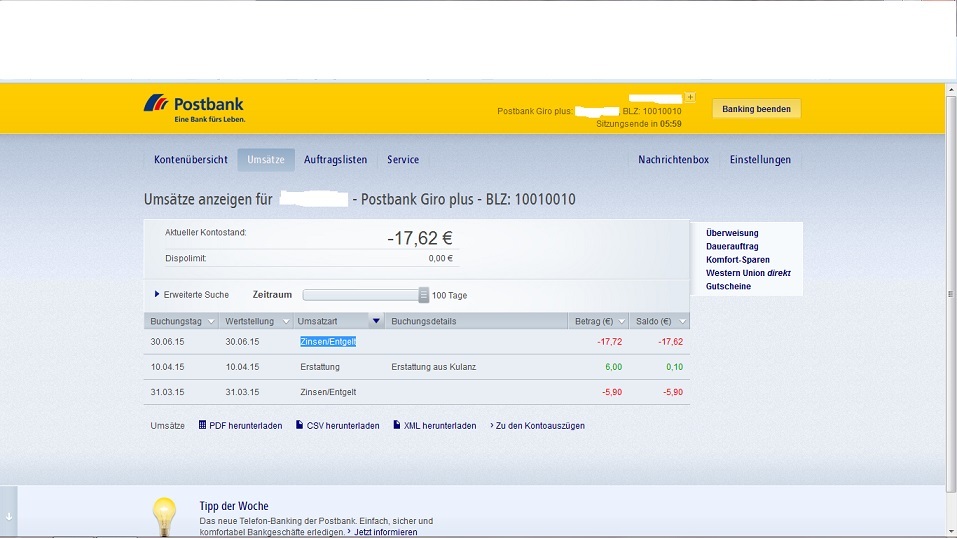Click the page vertical scrollbar
This screenshot has height=538, width=957.
[x=951, y=293]
